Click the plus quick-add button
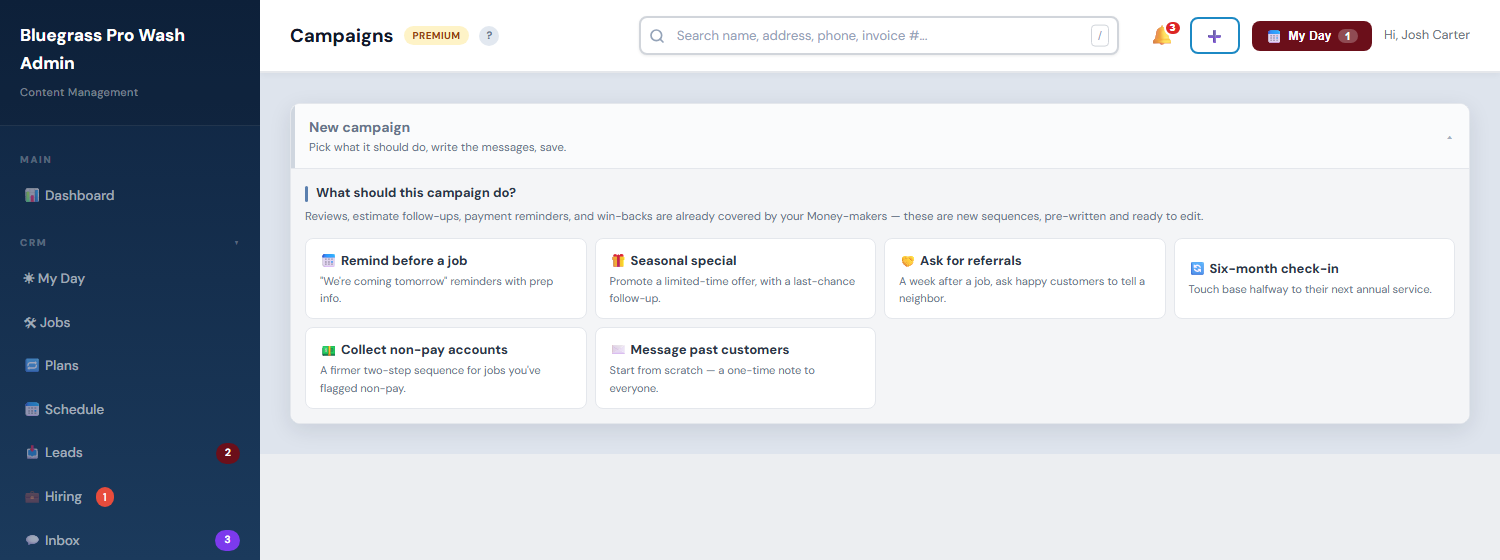Screen dimensions: 1500x560 [x=1215, y=36]
